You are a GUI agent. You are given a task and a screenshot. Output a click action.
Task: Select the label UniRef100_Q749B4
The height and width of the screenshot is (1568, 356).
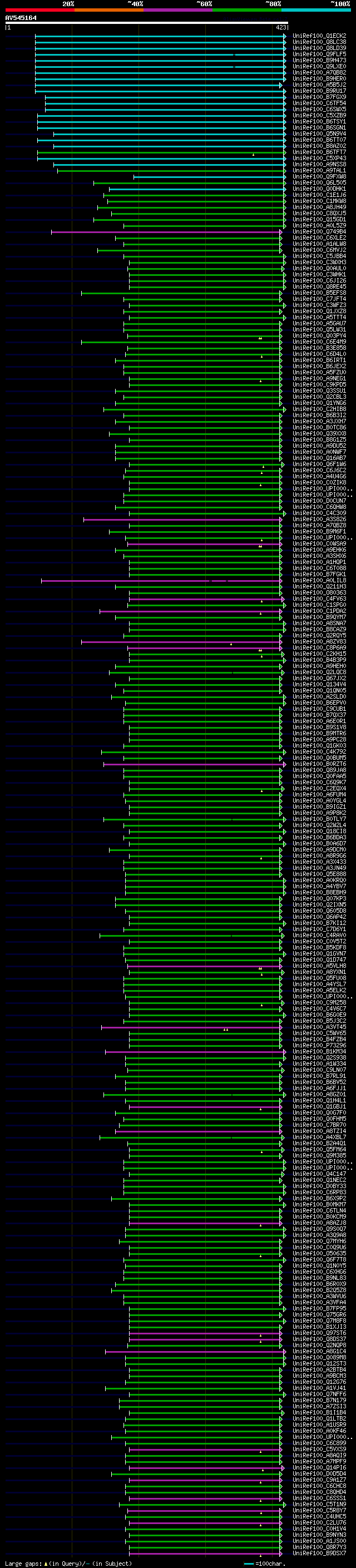(x=319, y=231)
